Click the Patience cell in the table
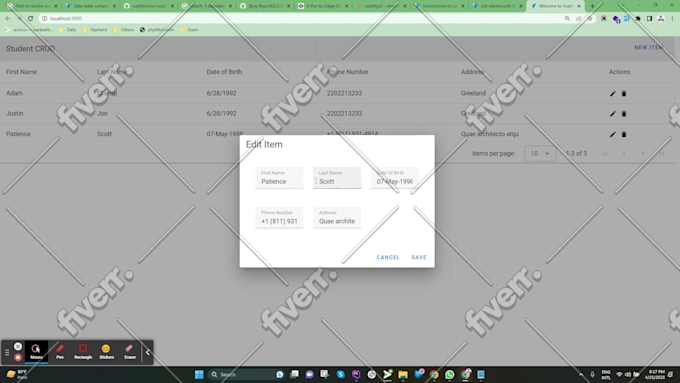680x383 pixels. [x=18, y=134]
